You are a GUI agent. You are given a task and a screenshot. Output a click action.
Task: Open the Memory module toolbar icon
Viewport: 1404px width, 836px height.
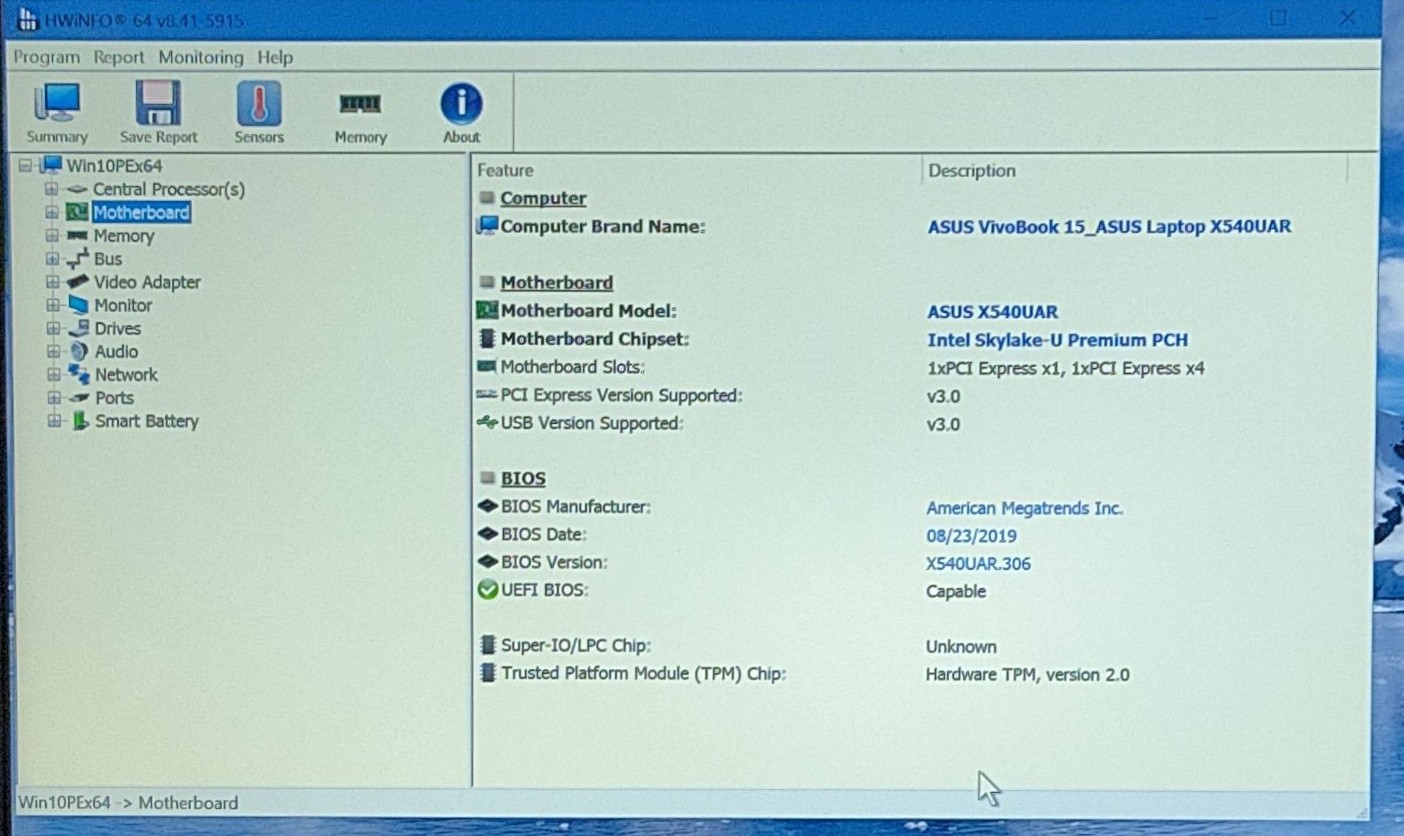click(x=360, y=104)
